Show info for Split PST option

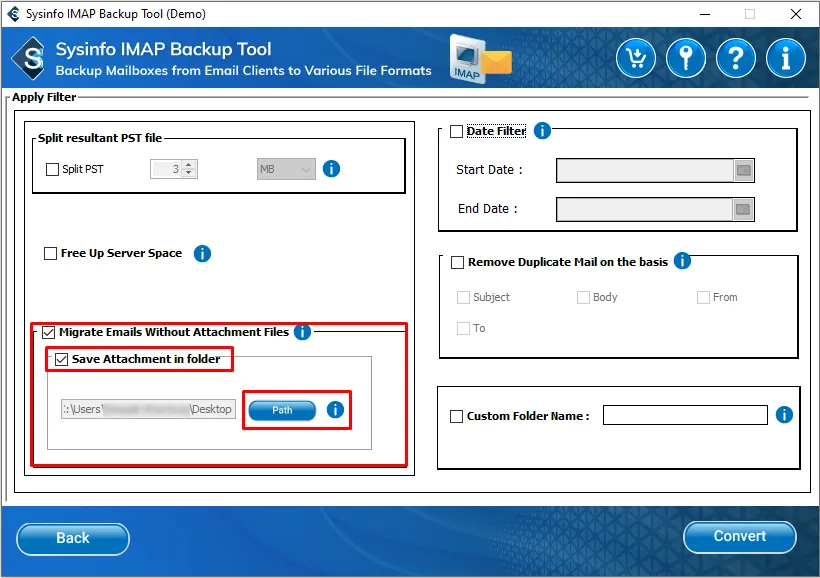point(331,168)
